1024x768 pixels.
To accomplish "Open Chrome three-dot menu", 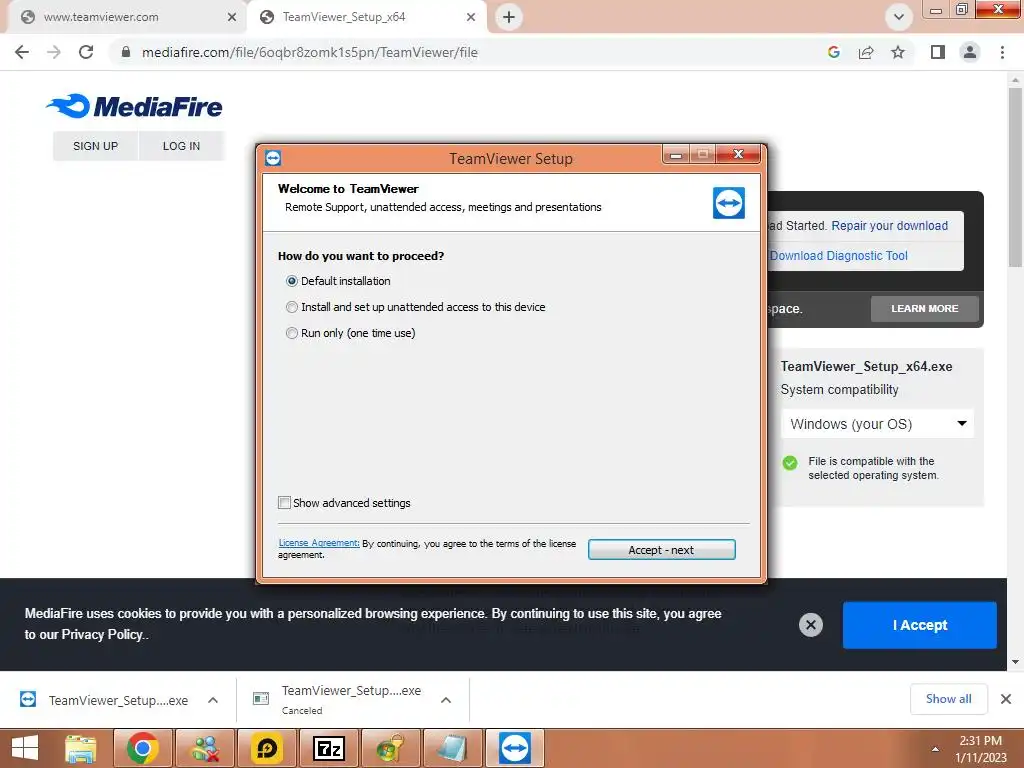I will click(1002, 52).
